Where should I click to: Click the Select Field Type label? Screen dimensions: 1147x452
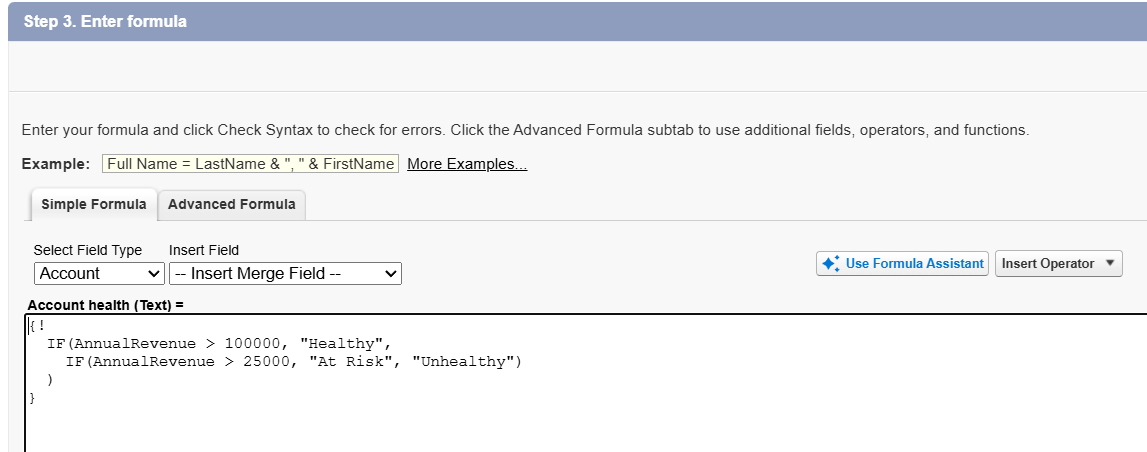88,250
